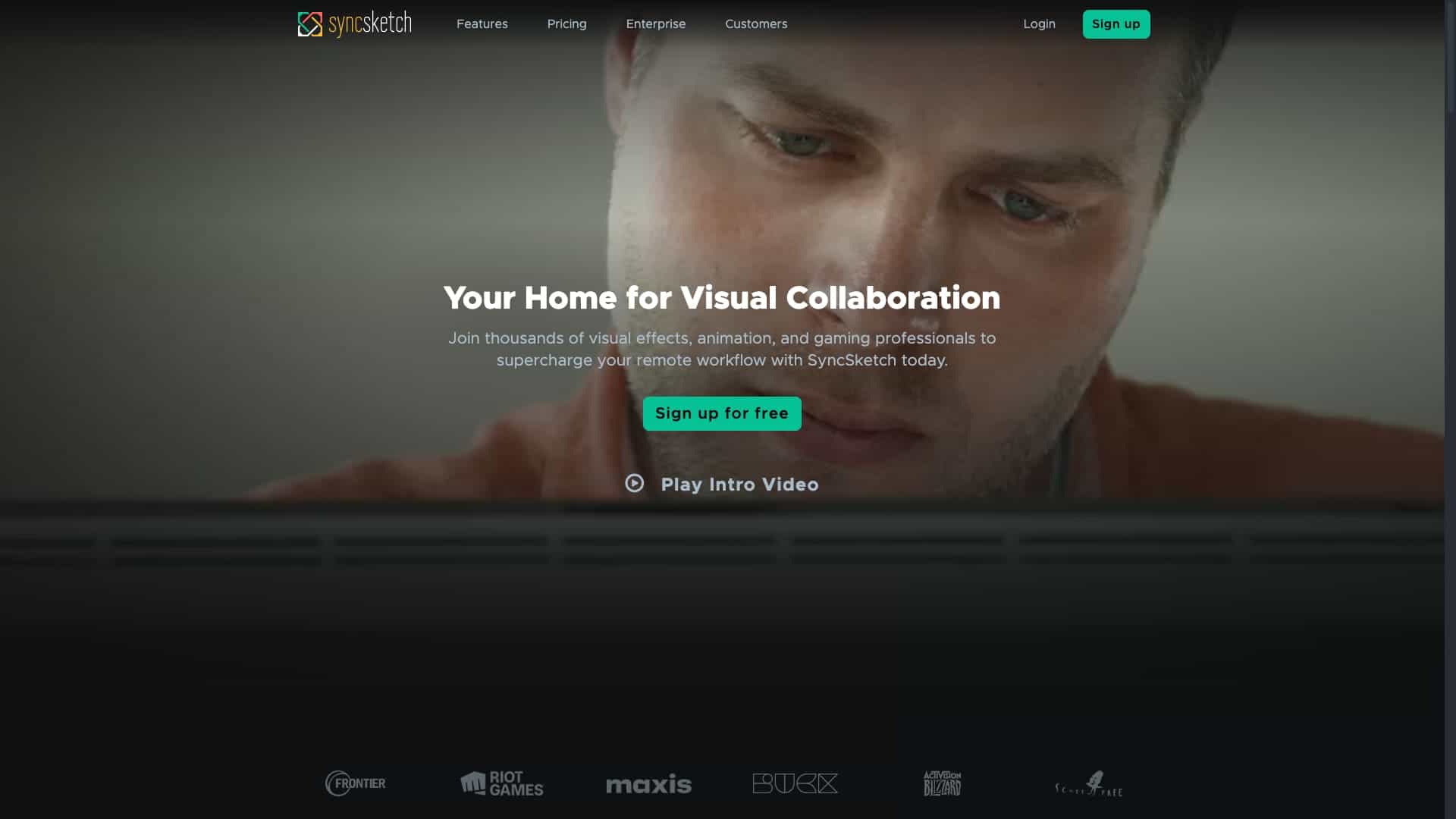Click the Activision Blizzard logo

tap(943, 783)
